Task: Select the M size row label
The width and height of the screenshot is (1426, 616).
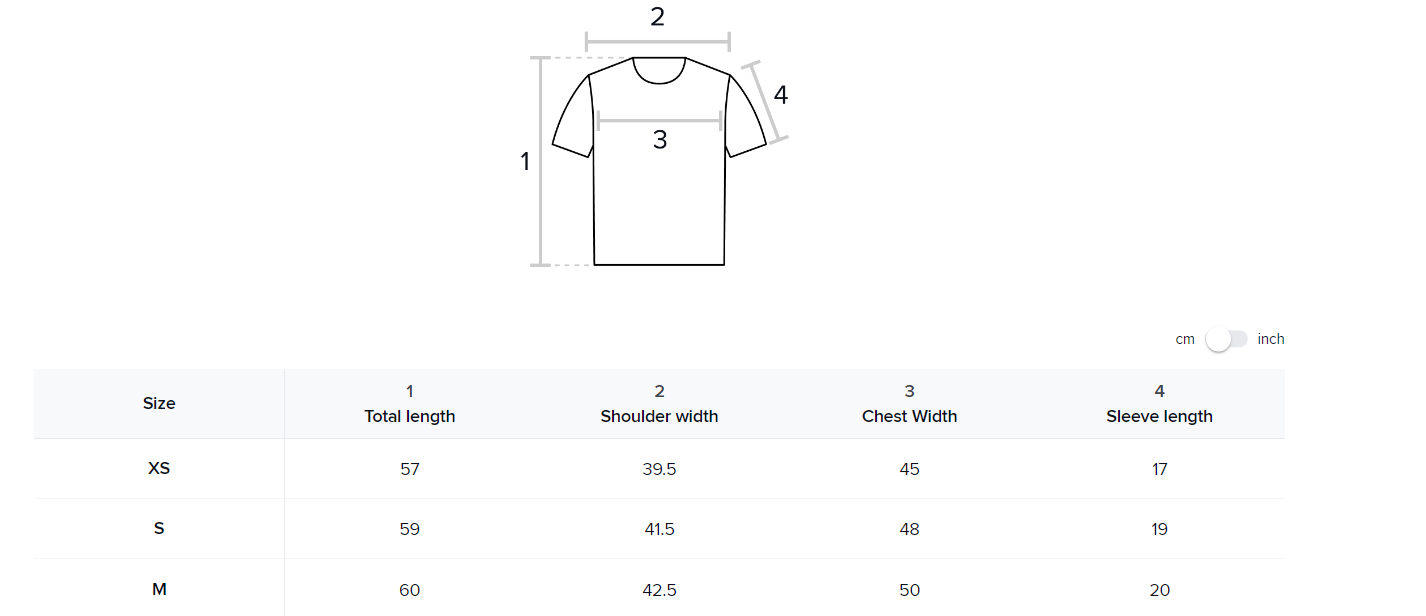Action: pos(159,589)
